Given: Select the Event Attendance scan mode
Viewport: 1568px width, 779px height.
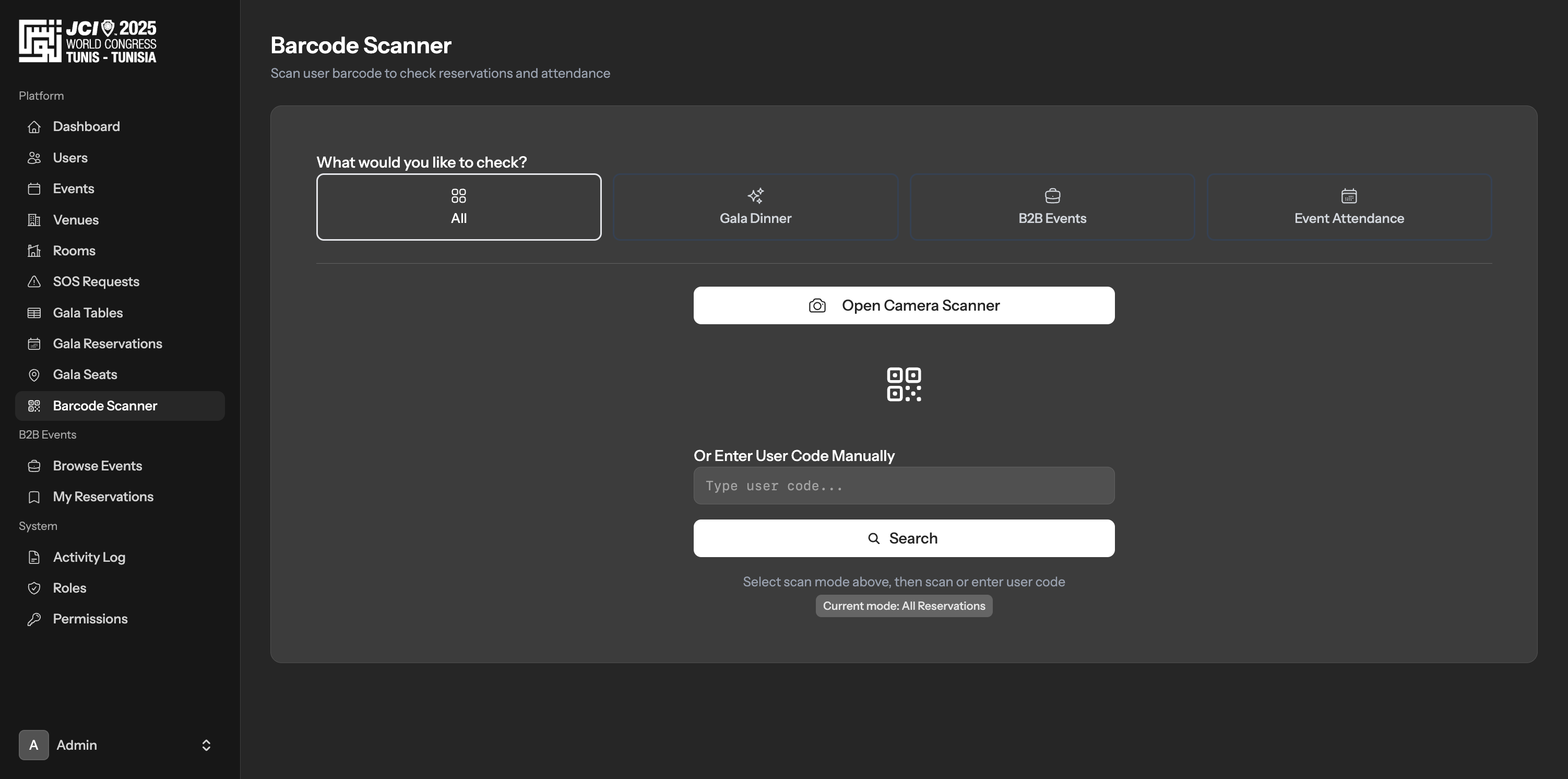Looking at the screenshot, I should click(1349, 207).
